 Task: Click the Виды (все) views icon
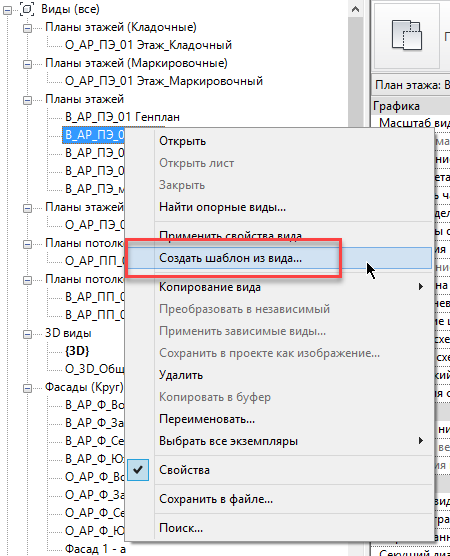[27, 9]
